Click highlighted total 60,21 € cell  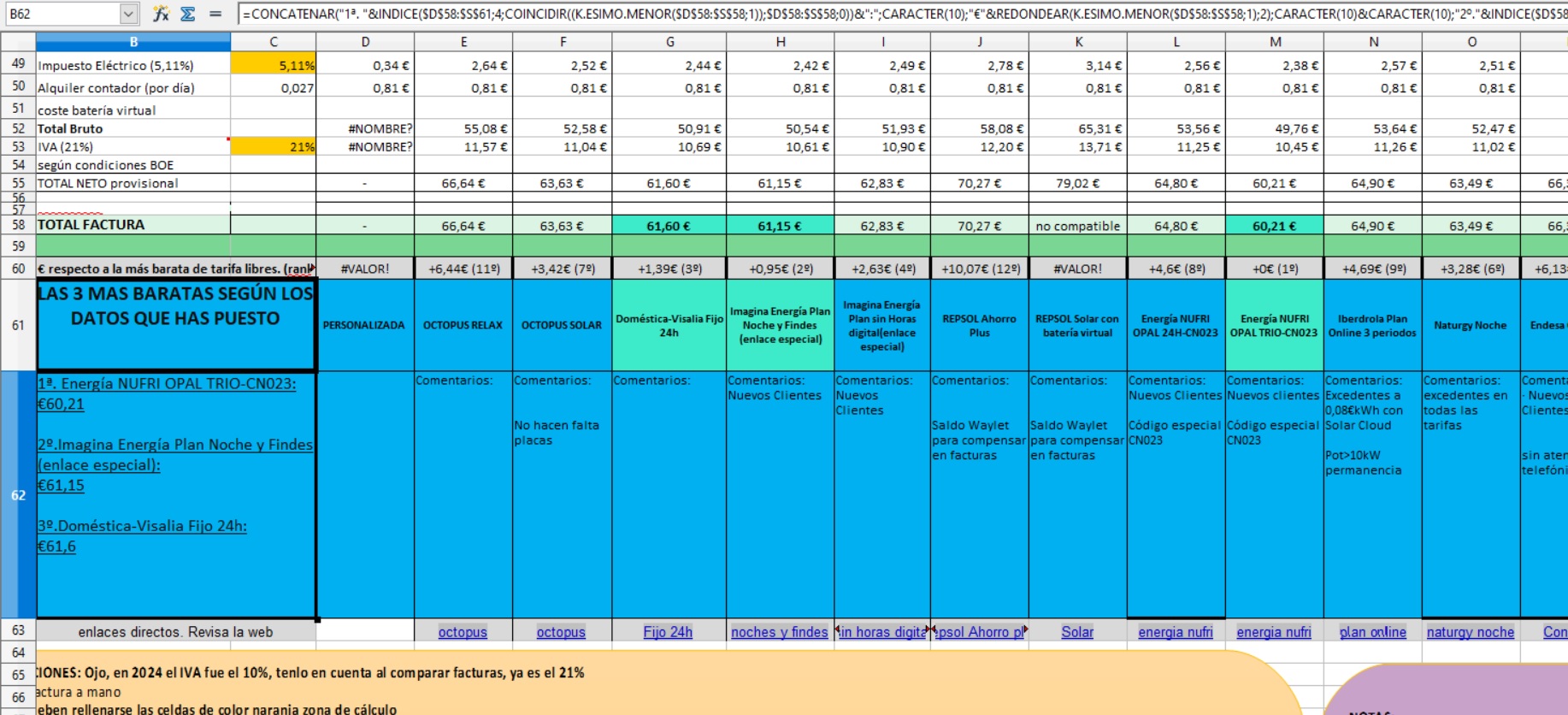1275,226
